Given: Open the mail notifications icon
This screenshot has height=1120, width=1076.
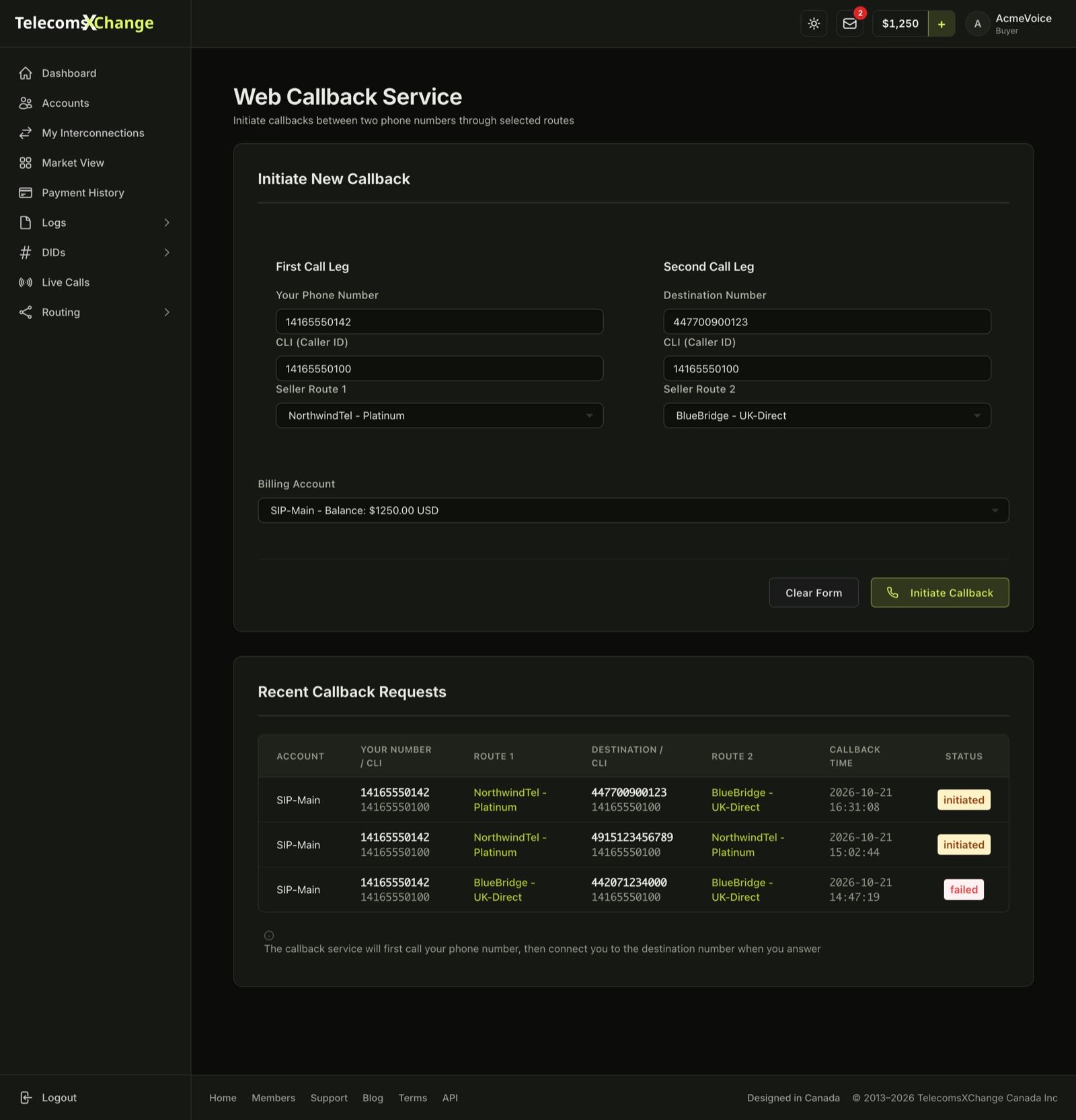Looking at the screenshot, I should (x=850, y=24).
